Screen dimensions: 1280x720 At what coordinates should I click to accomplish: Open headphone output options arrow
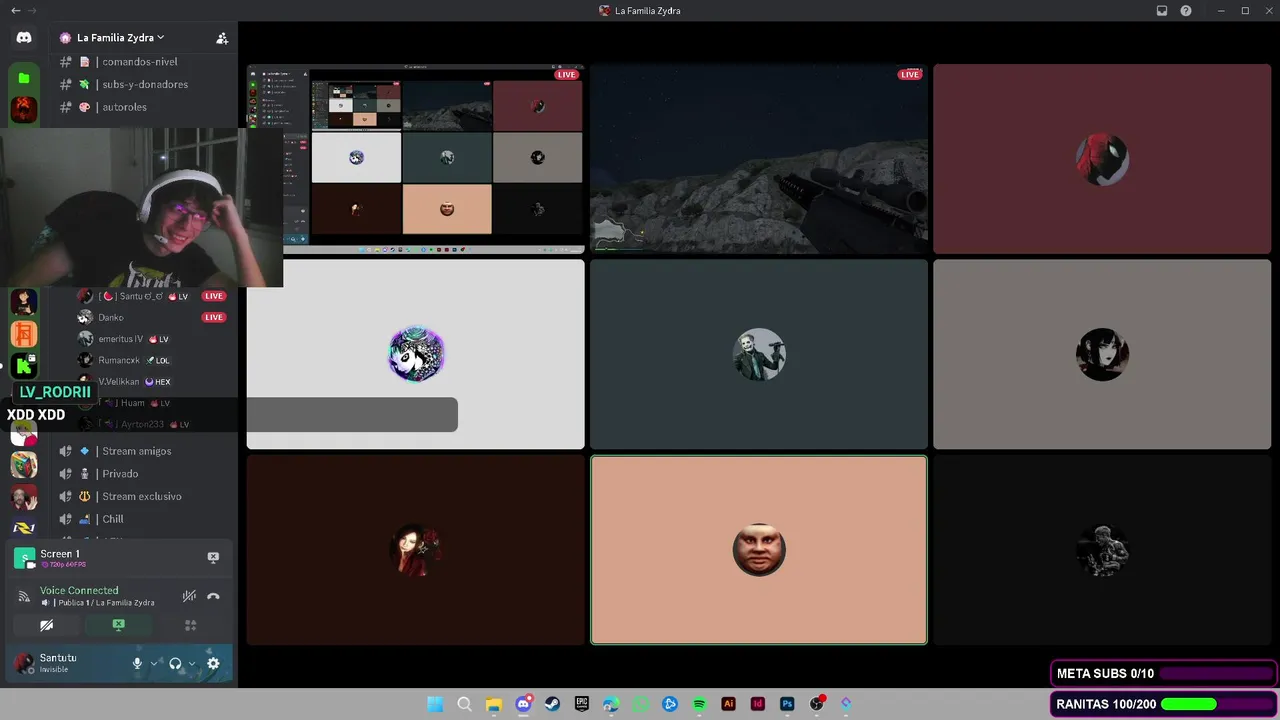(192, 663)
